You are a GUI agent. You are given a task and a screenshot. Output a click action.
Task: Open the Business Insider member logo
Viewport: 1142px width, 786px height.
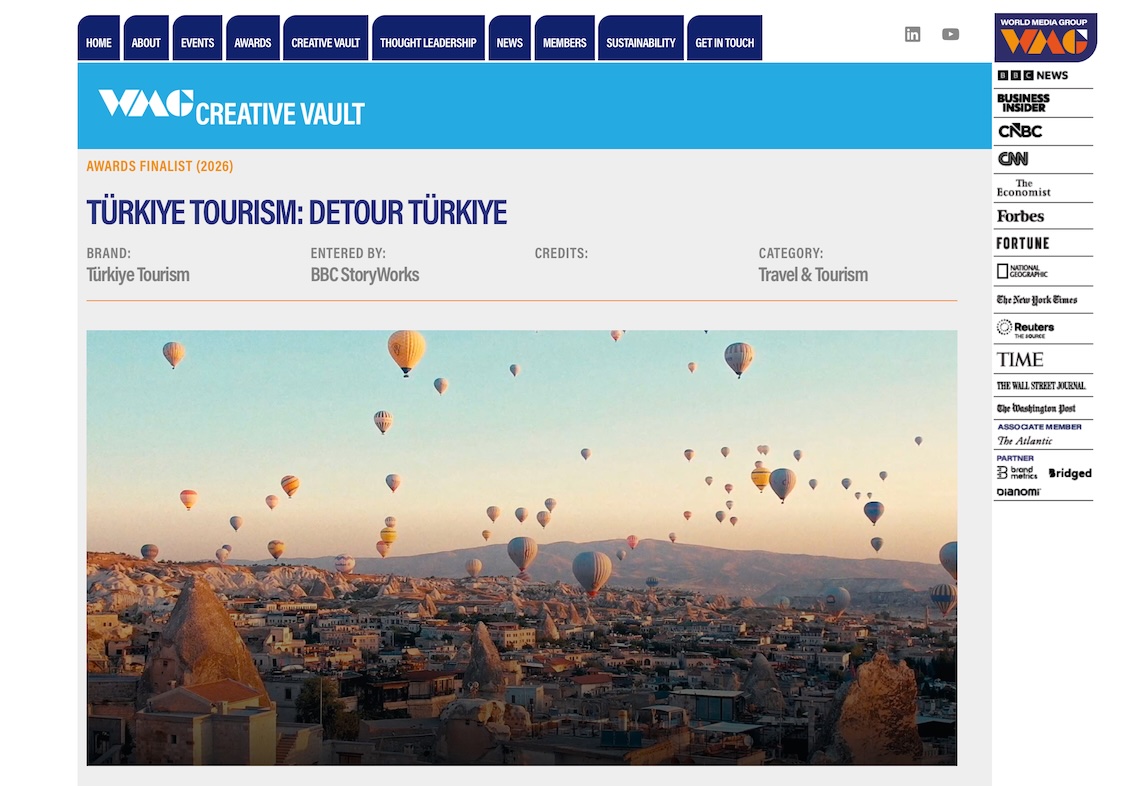[x=1023, y=103]
